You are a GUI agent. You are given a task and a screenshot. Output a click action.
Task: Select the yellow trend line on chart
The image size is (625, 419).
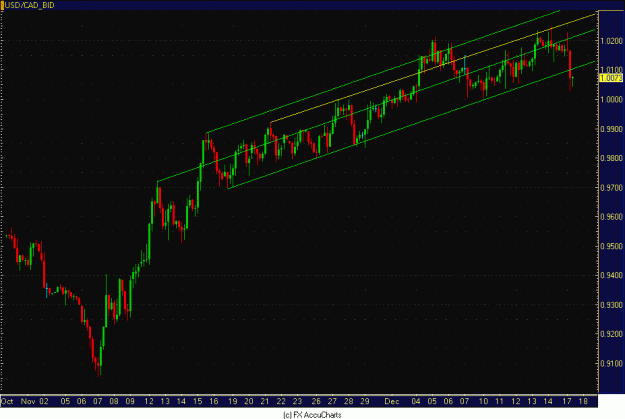click(432, 69)
